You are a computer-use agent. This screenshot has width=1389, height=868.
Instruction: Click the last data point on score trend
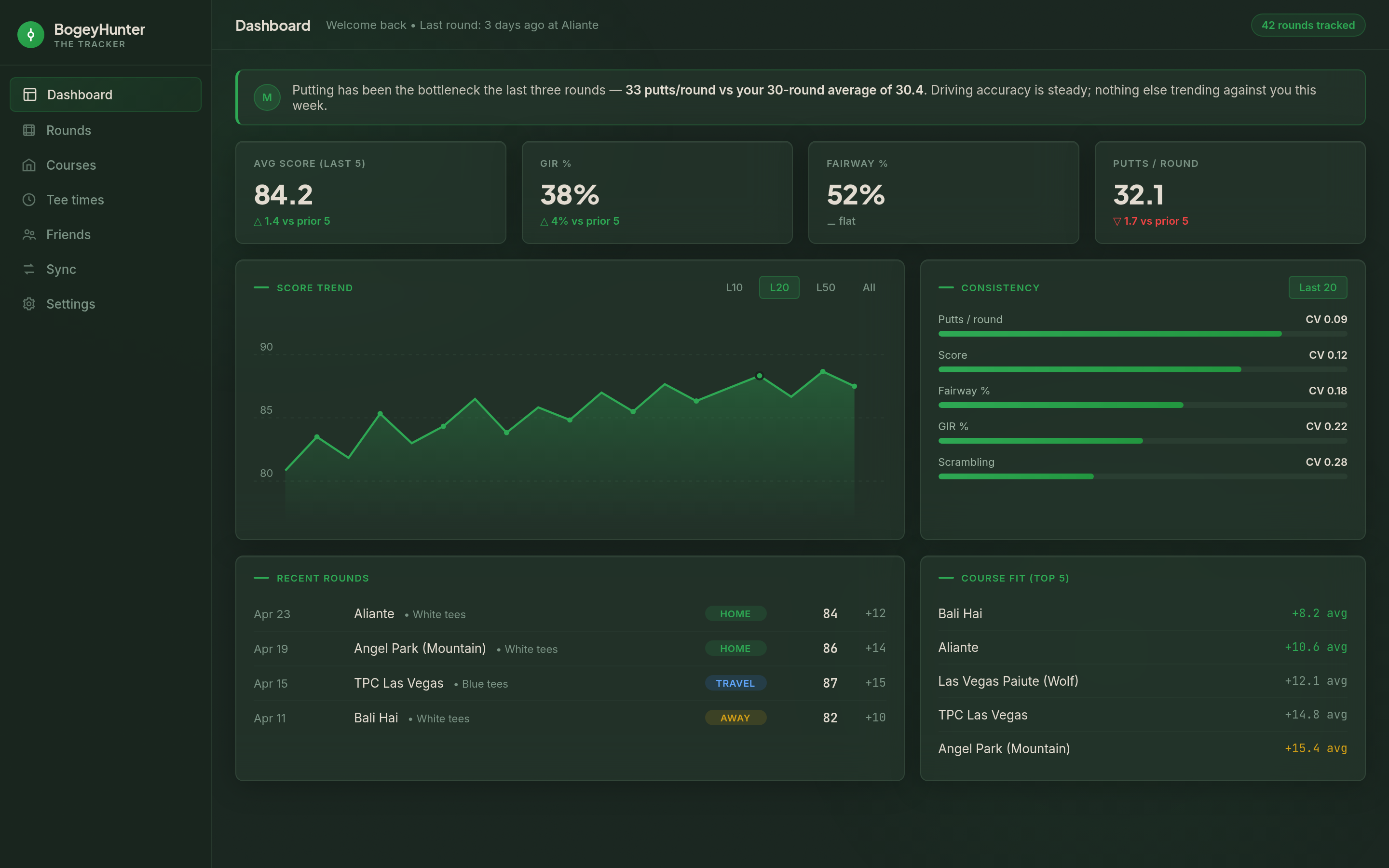coord(854,386)
